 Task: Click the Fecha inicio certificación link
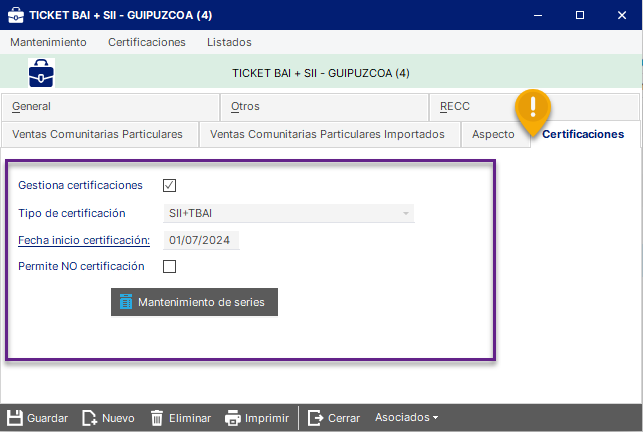click(84, 240)
